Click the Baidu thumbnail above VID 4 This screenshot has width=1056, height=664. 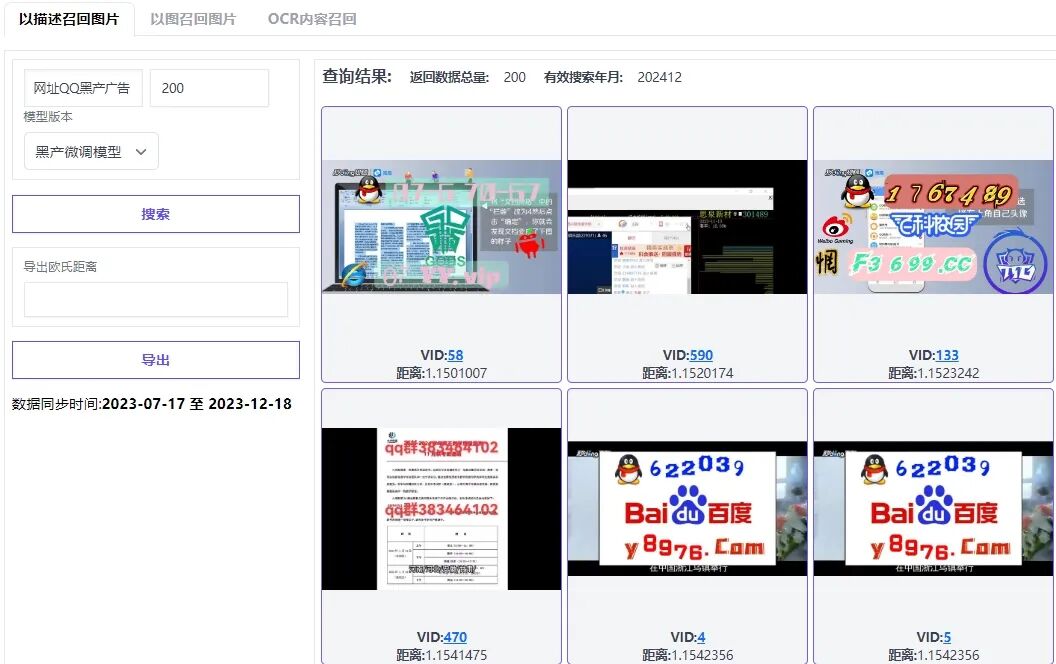(687, 509)
